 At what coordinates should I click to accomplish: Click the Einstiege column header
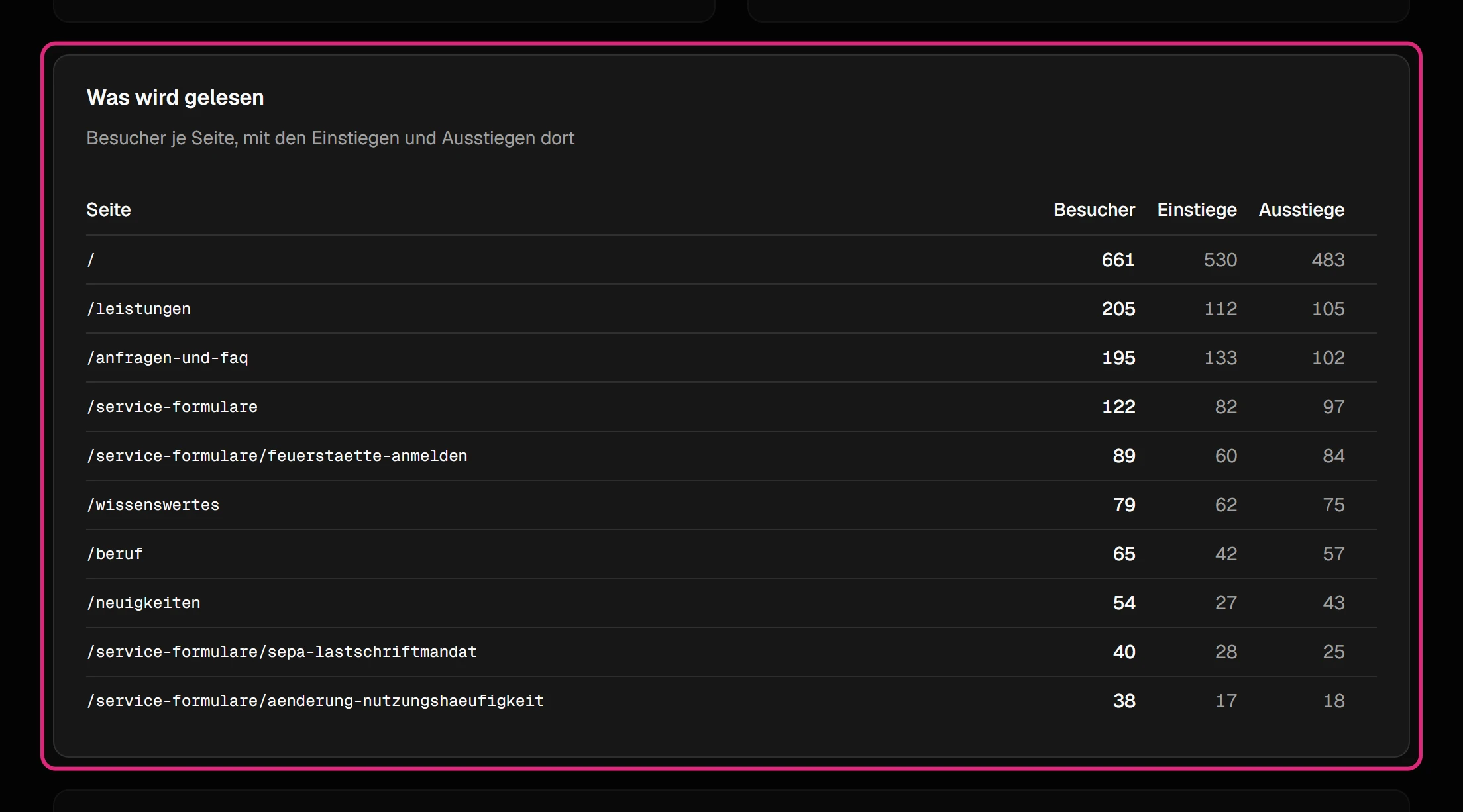(1197, 210)
